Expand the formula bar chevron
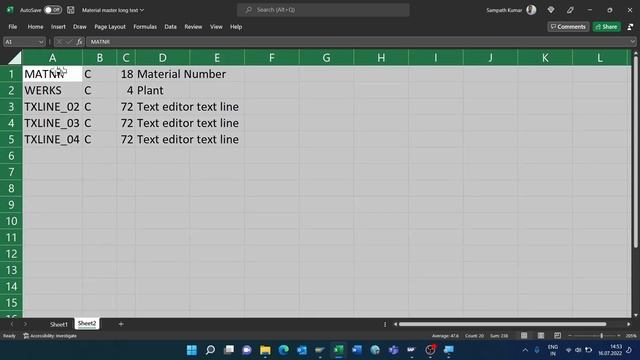Viewport: 640px width, 360px height. click(x=632, y=42)
